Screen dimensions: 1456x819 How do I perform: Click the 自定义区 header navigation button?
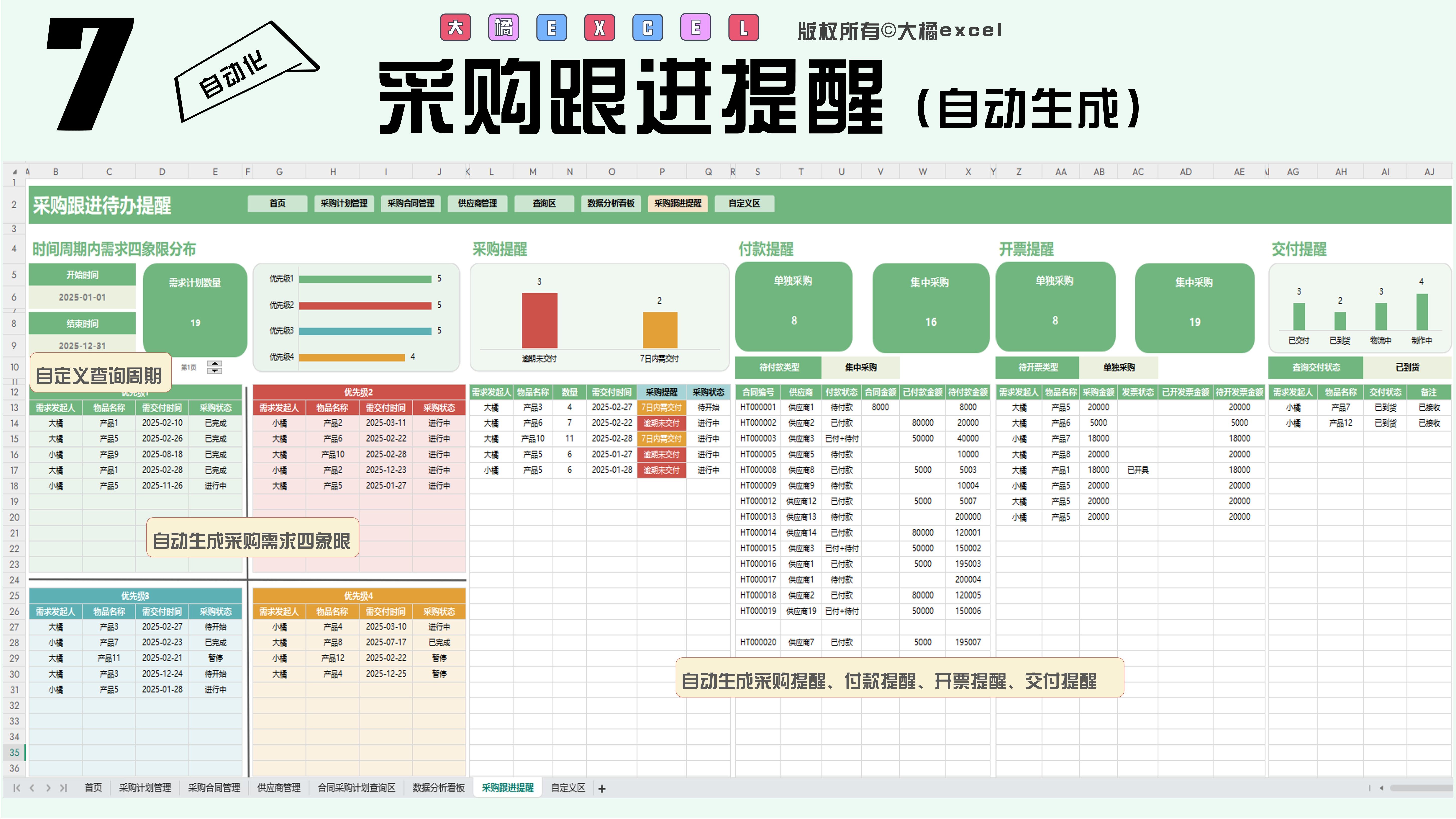(x=744, y=203)
